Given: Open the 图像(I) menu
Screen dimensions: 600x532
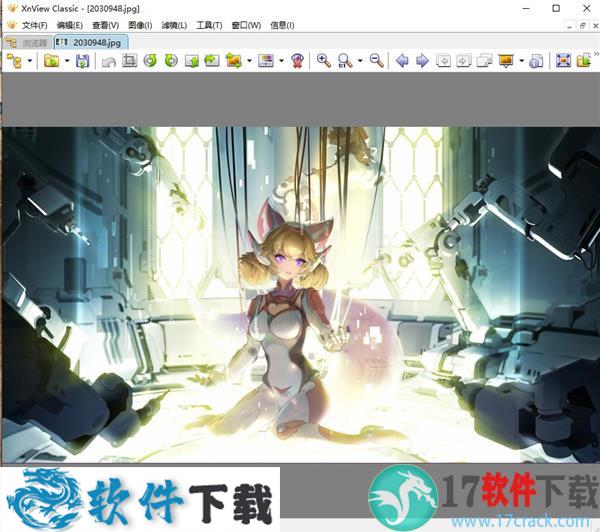Looking at the screenshot, I should (140, 25).
